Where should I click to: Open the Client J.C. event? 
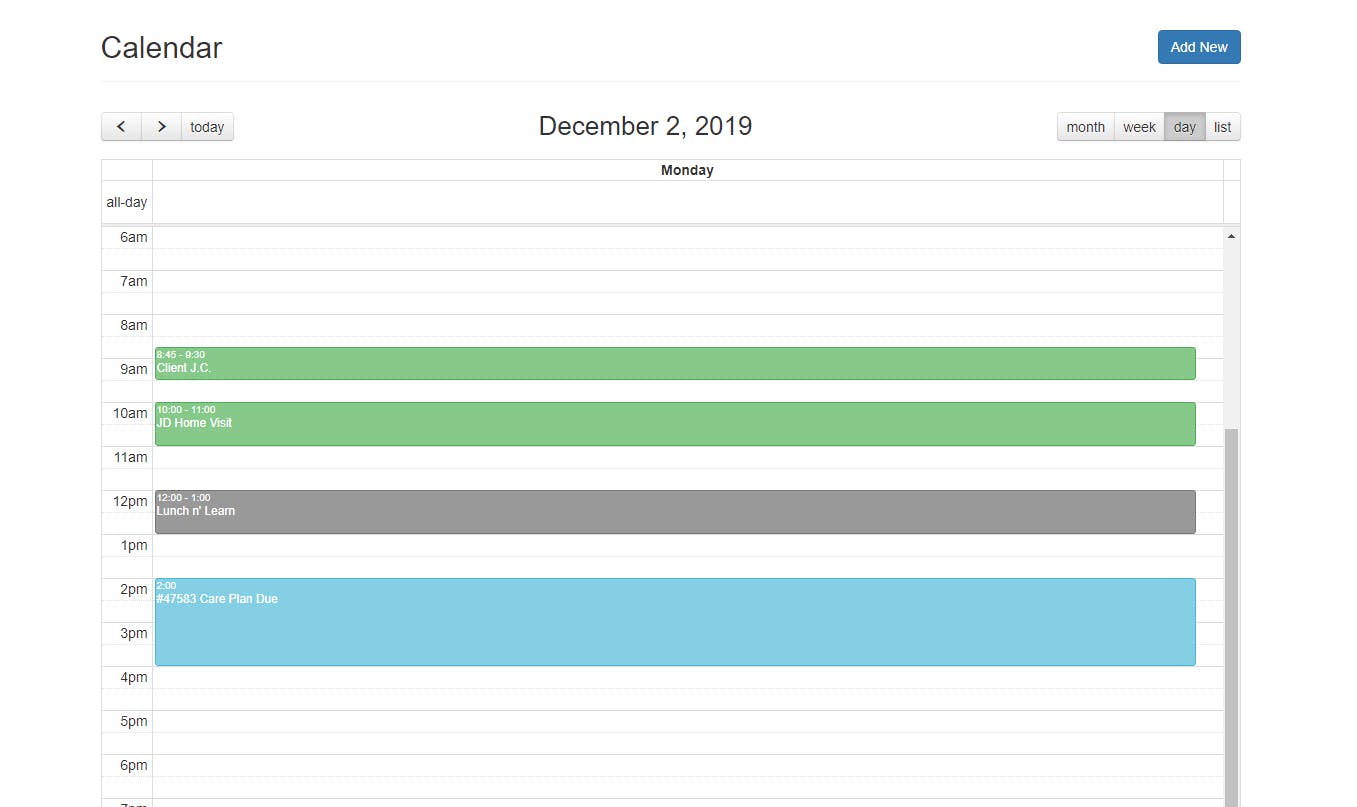click(675, 363)
